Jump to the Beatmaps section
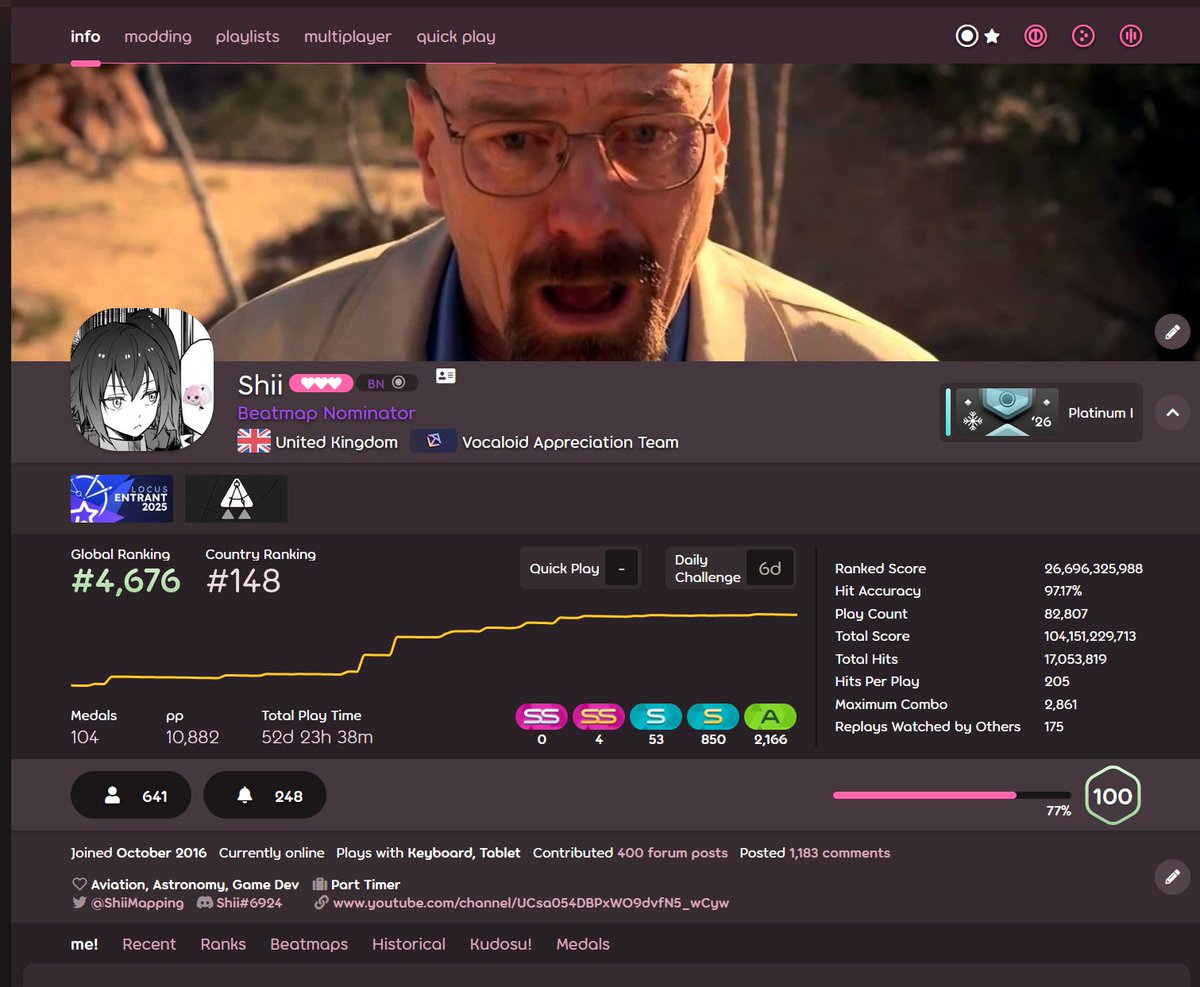1200x987 pixels. (309, 944)
